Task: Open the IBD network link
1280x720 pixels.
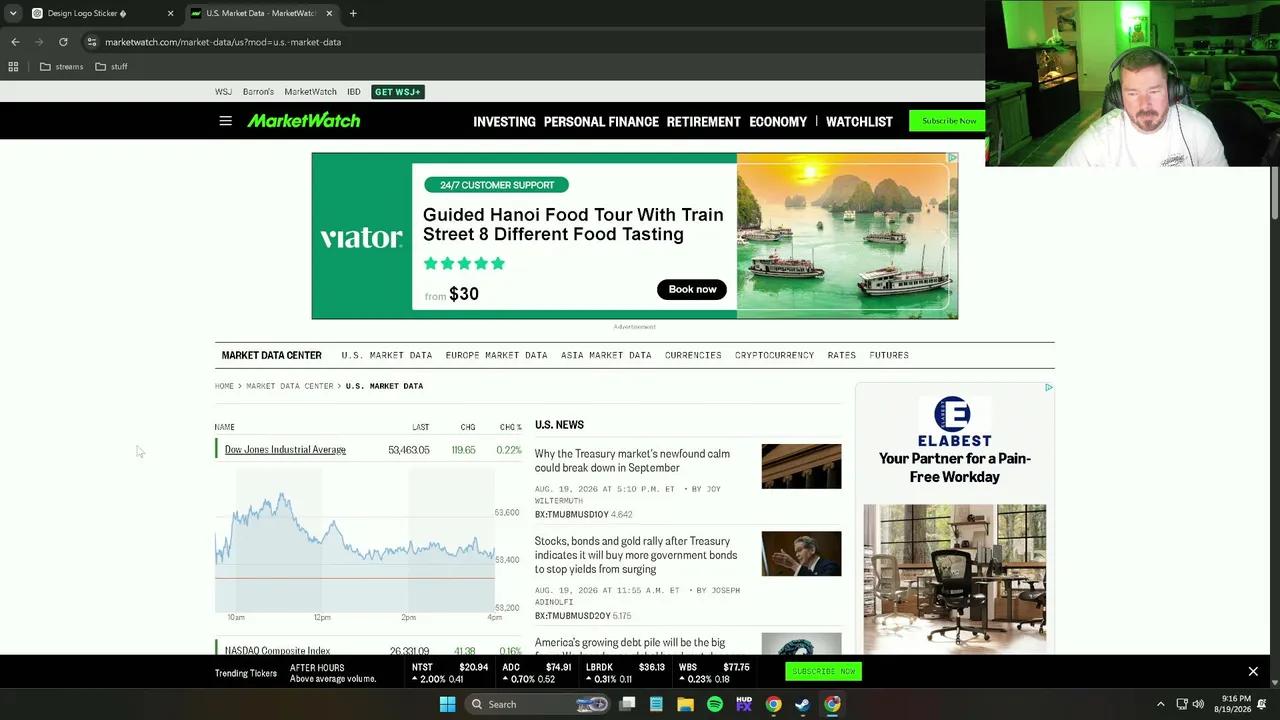Action: (354, 92)
